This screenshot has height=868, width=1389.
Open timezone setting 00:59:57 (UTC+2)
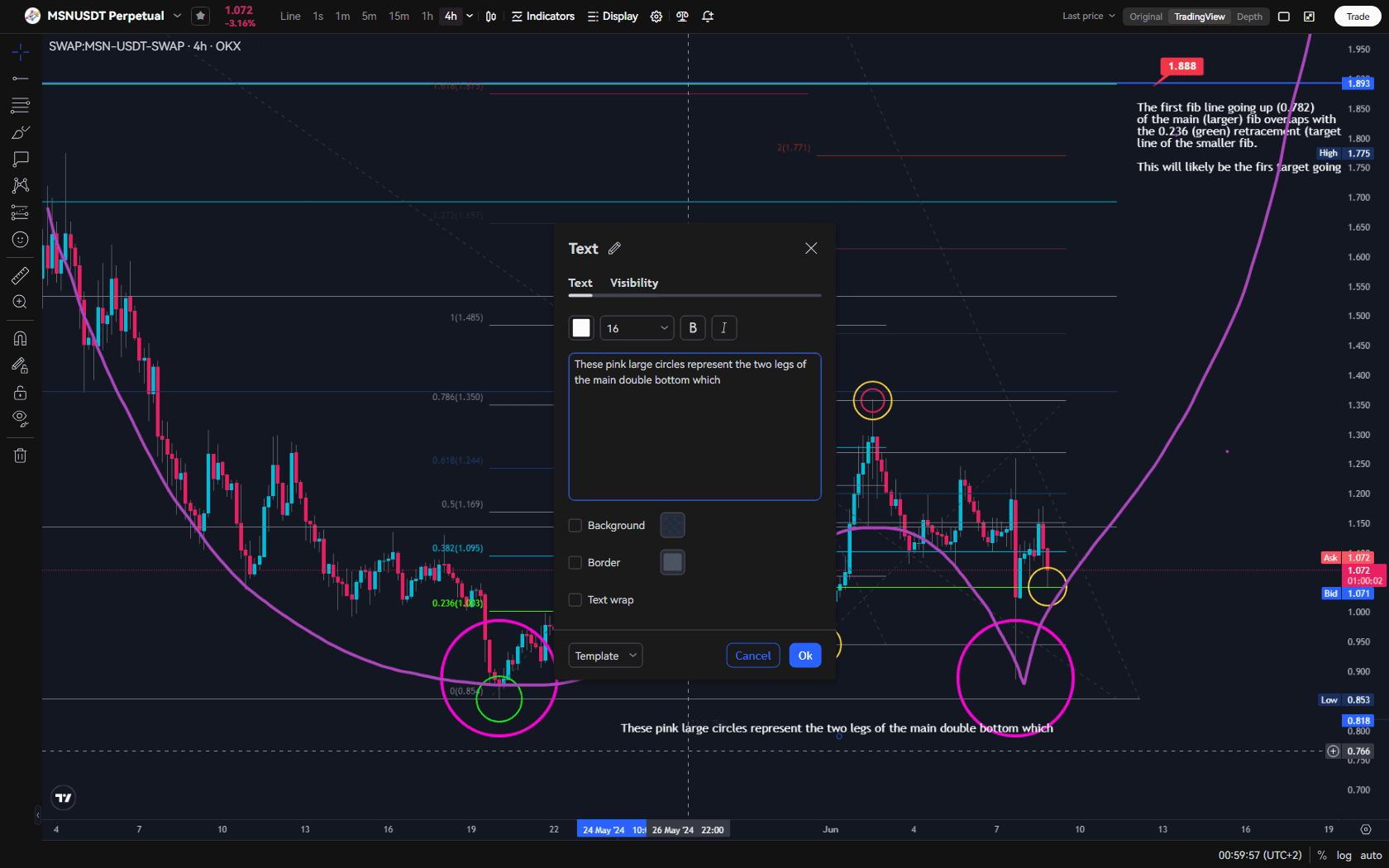coord(1260,856)
